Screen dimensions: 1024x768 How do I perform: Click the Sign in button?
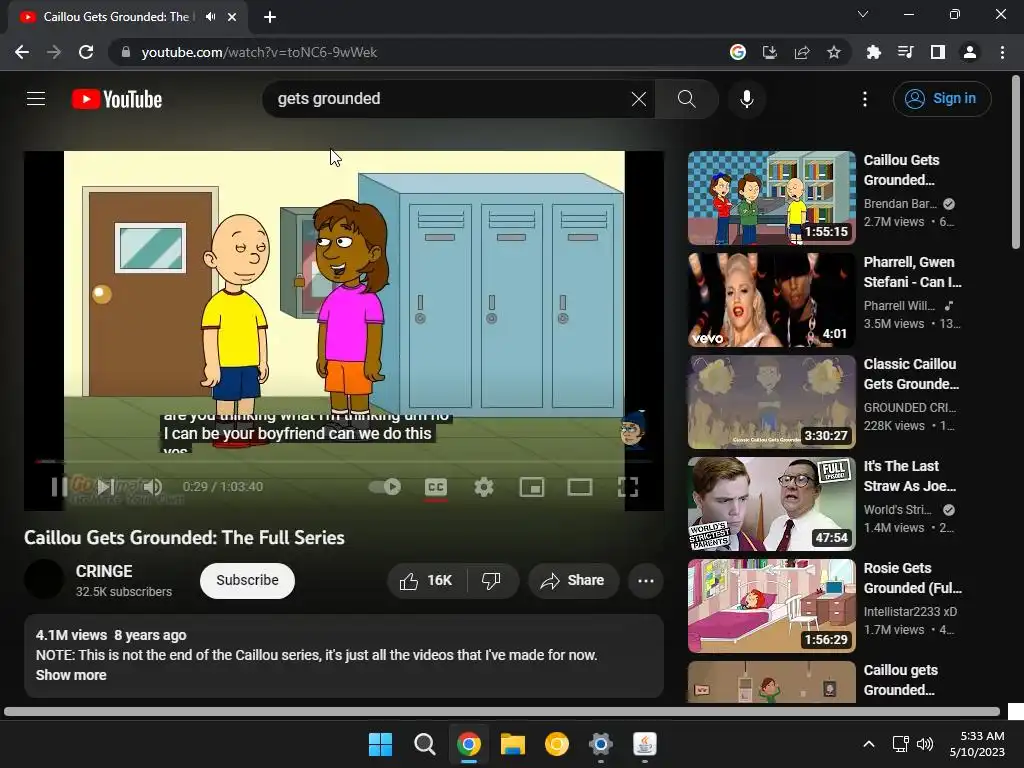click(942, 99)
